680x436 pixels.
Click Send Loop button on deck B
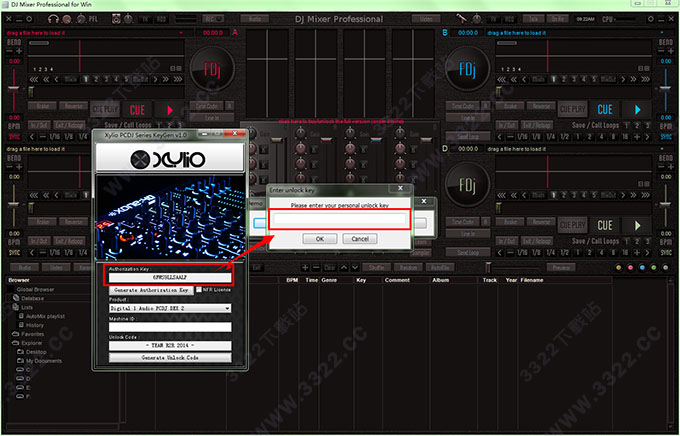468,137
